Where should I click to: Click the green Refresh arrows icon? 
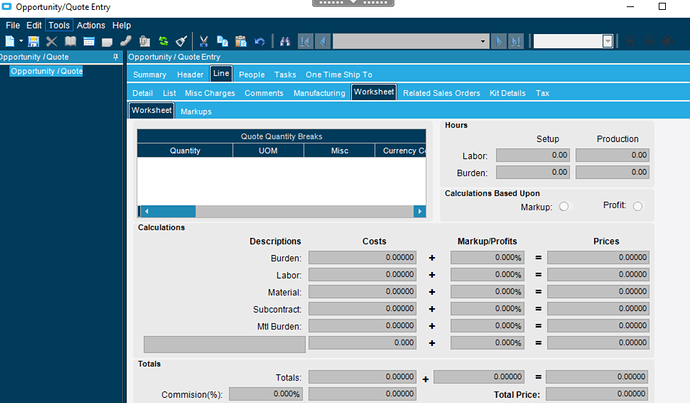(163, 41)
